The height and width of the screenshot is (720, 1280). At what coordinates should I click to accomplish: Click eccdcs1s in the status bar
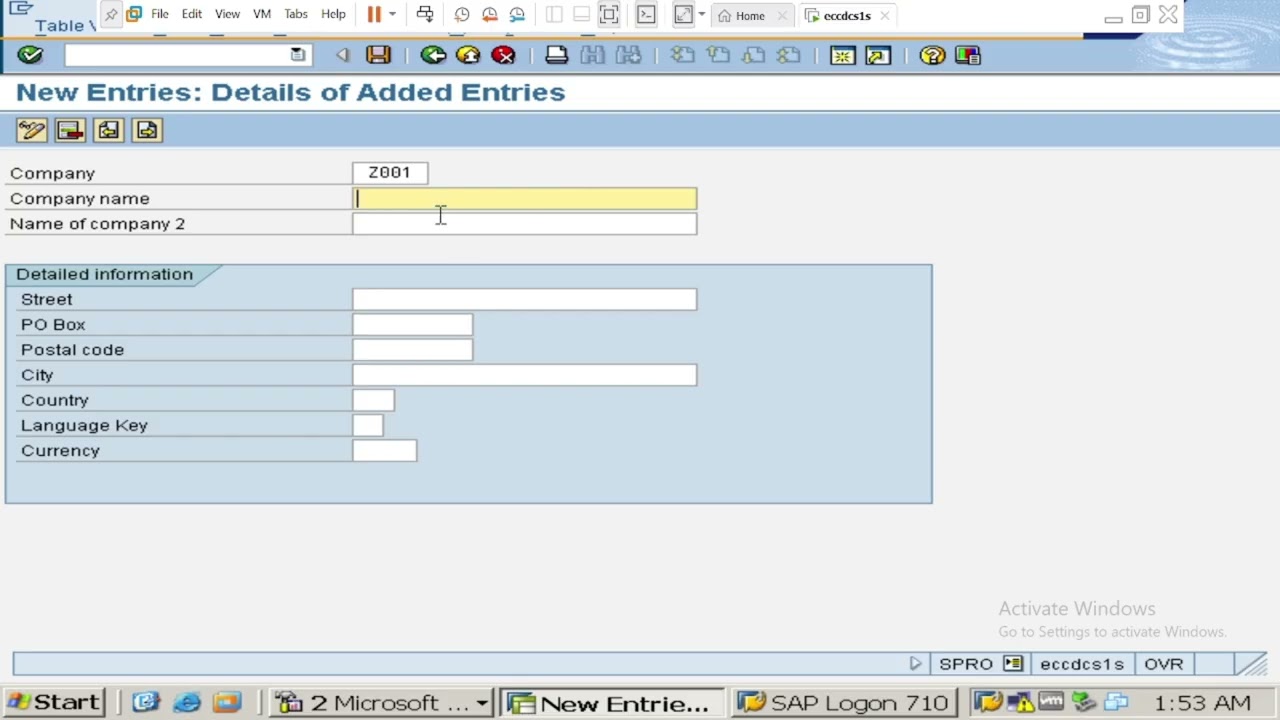coord(1082,664)
